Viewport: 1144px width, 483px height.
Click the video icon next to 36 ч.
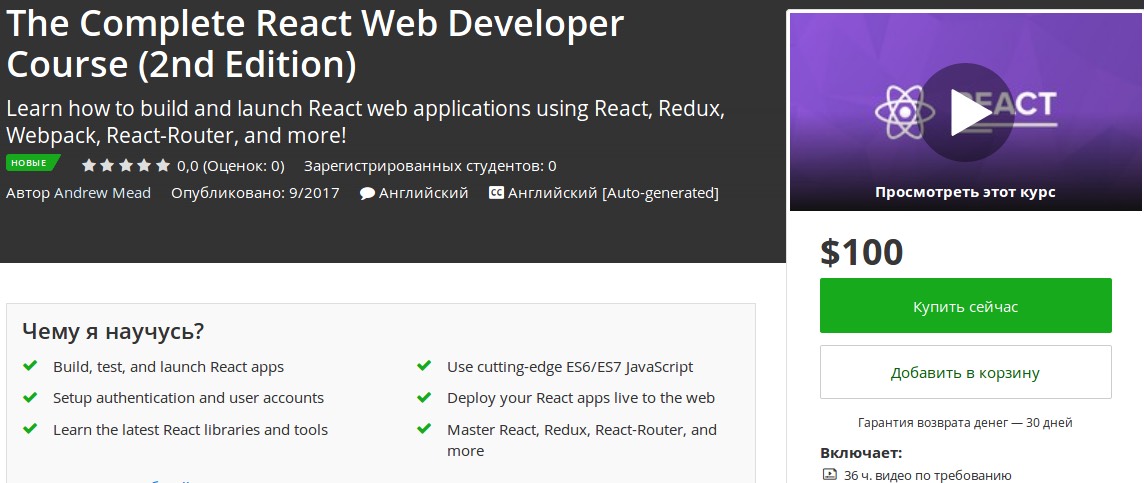click(830, 475)
